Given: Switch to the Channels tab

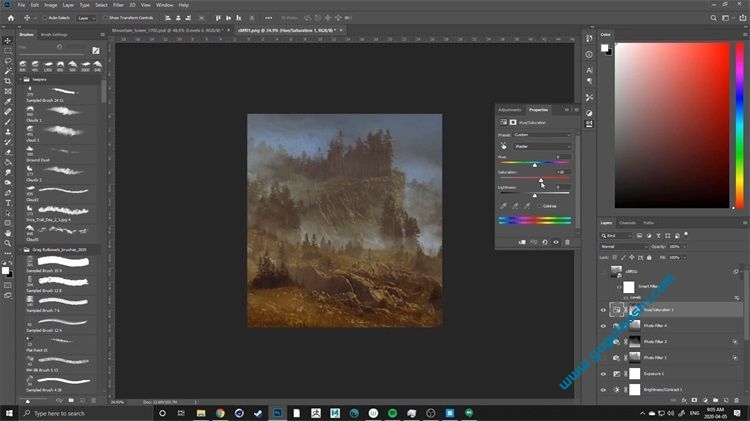Looking at the screenshot, I should [x=628, y=223].
